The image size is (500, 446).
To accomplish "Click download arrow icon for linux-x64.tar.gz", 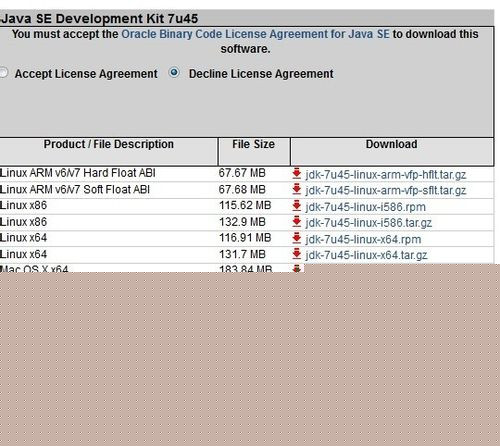I will point(296,254).
